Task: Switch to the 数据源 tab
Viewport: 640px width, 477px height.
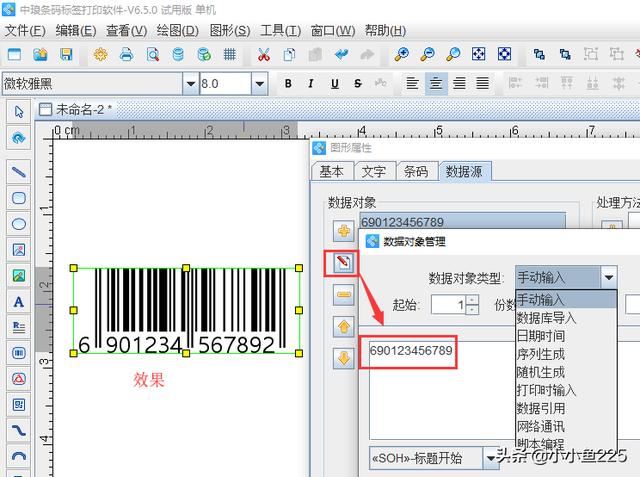Action: tap(464, 171)
